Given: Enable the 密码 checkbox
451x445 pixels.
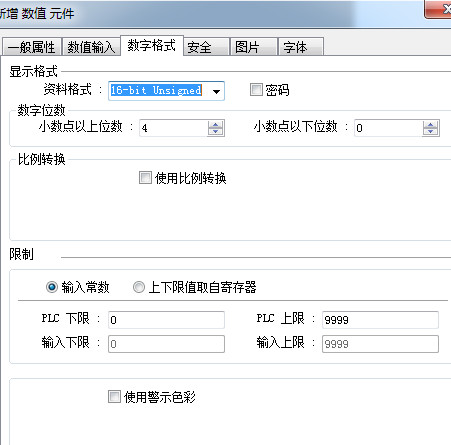Looking at the screenshot, I should pyautogui.click(x=256, y=90).
